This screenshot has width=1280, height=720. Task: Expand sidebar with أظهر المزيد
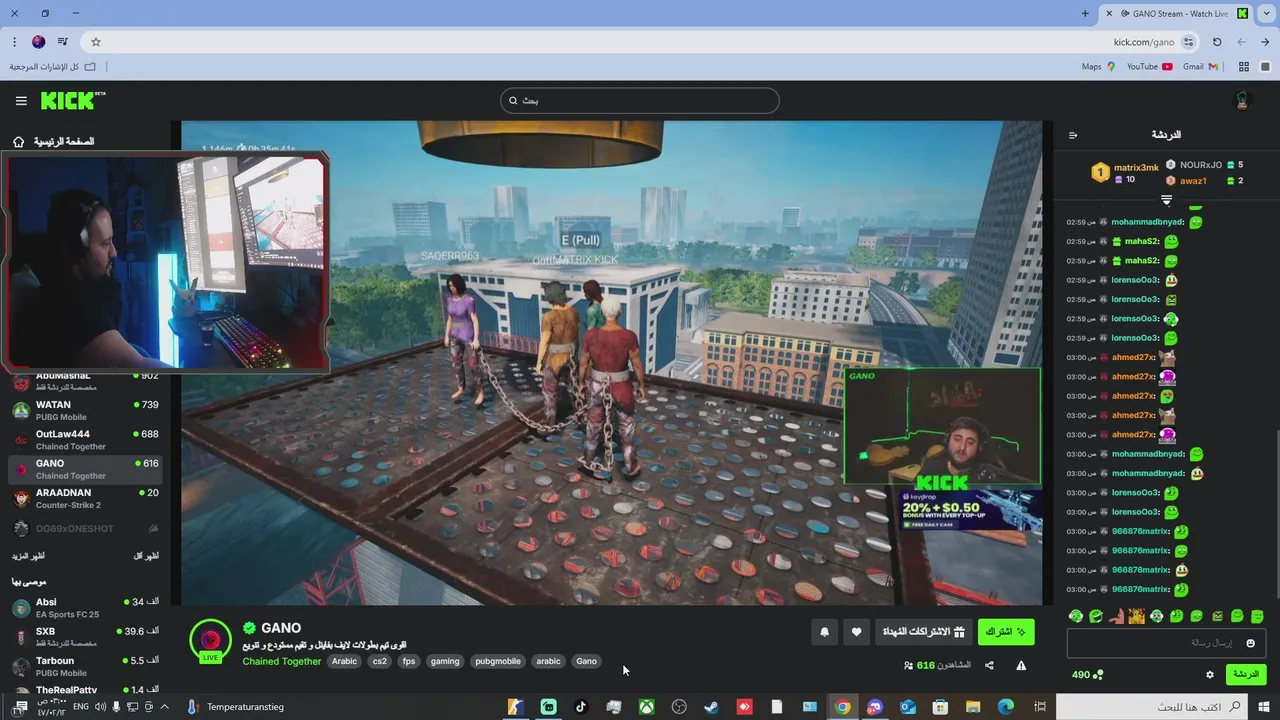28,556
